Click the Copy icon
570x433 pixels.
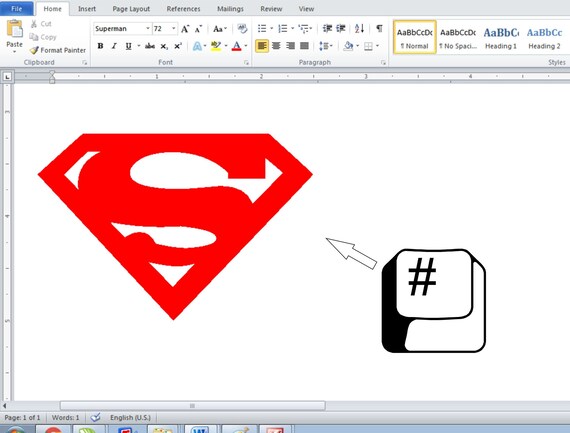[x=34, y=37]
